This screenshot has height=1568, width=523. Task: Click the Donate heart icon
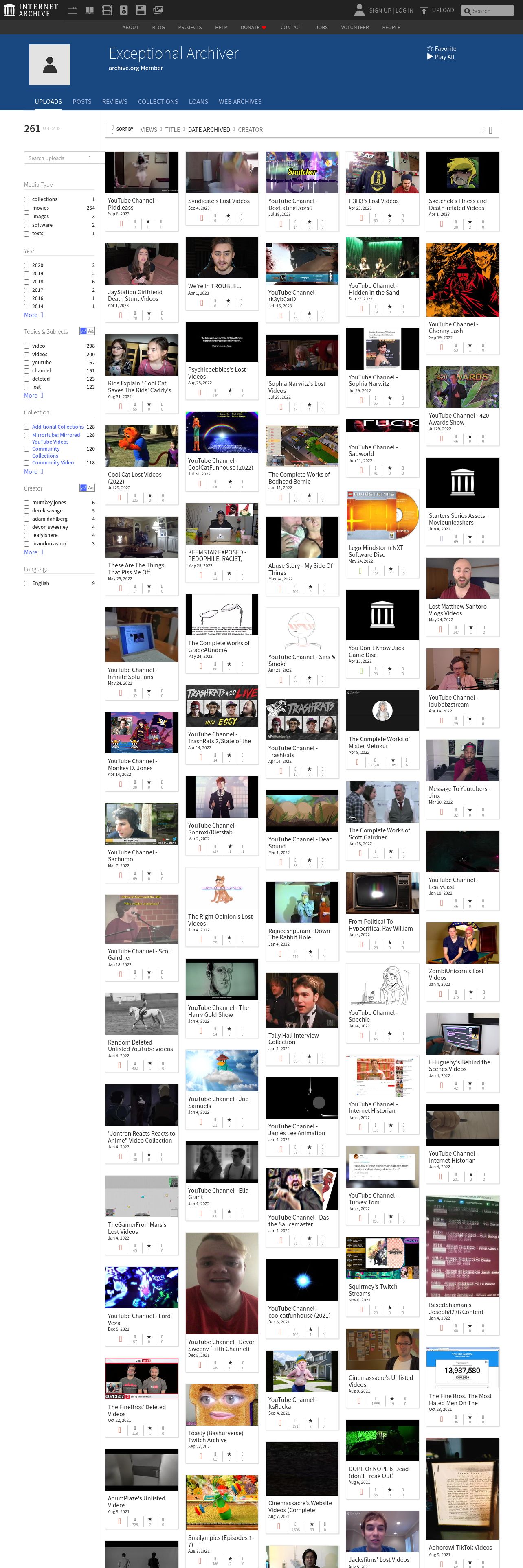pyautogui.click(x=264, y=27)
